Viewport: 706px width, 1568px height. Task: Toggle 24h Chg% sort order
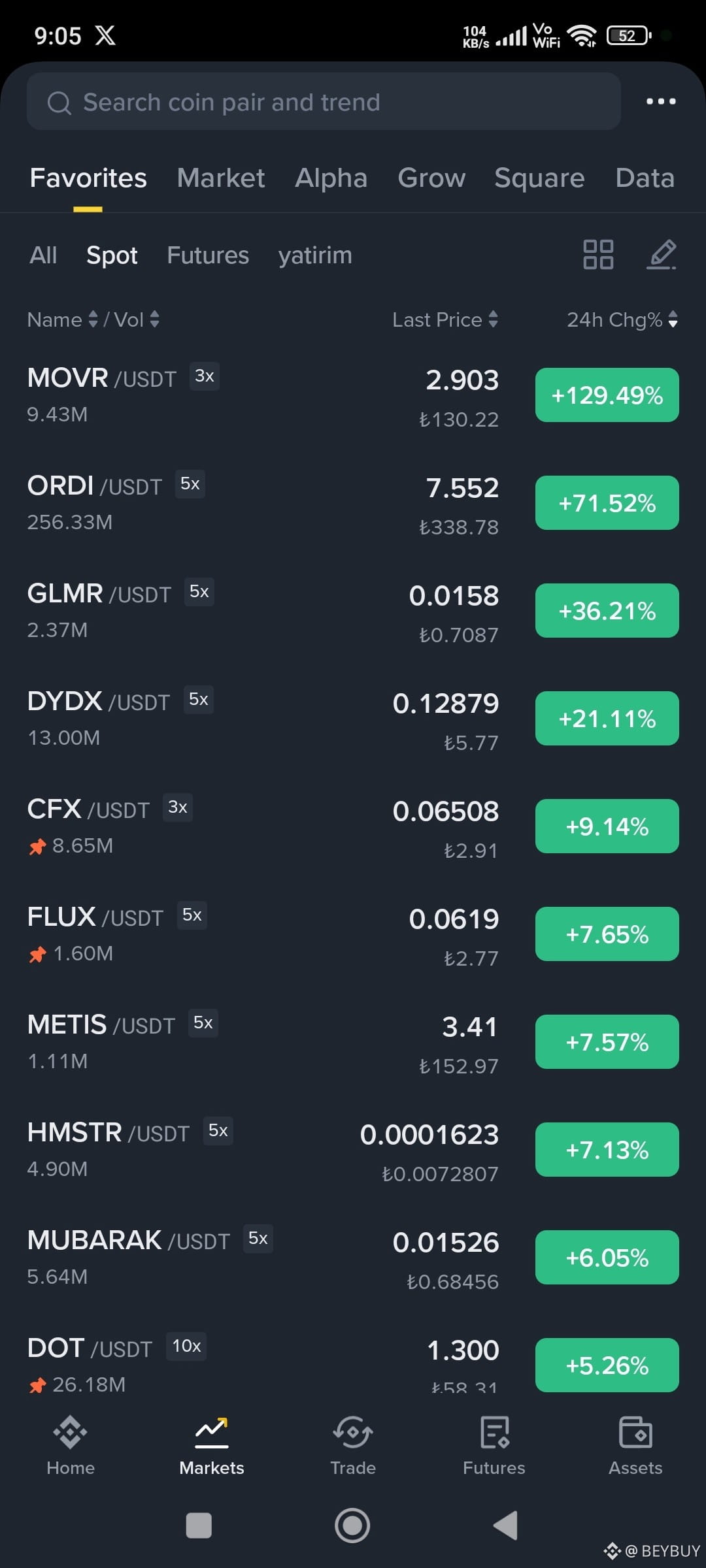coord(622,319)
